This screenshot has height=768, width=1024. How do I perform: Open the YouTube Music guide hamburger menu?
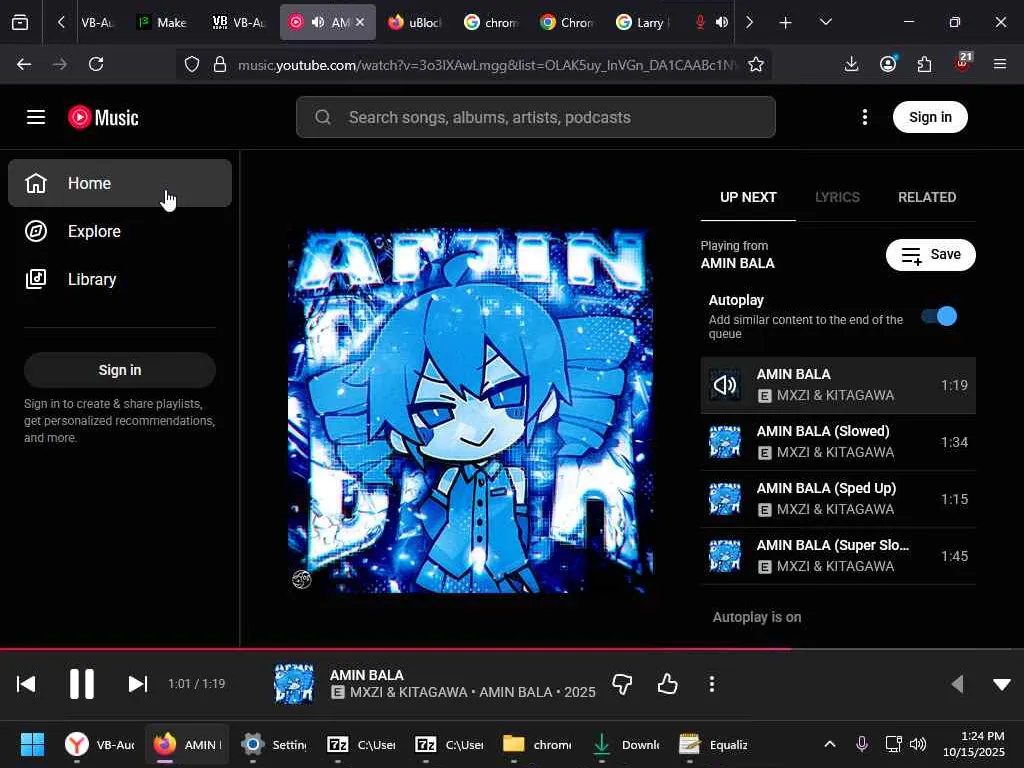tap(36, 118)
